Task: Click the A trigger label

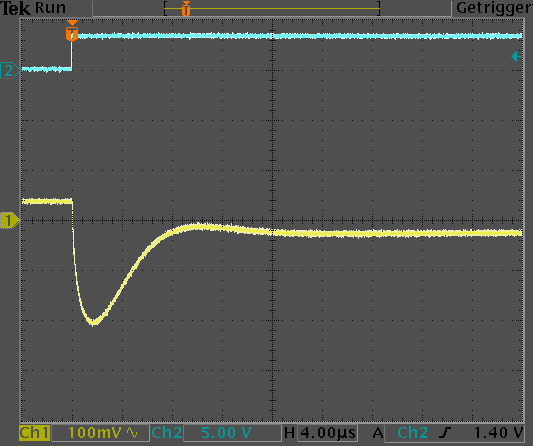Action: (x=378, y=433)
